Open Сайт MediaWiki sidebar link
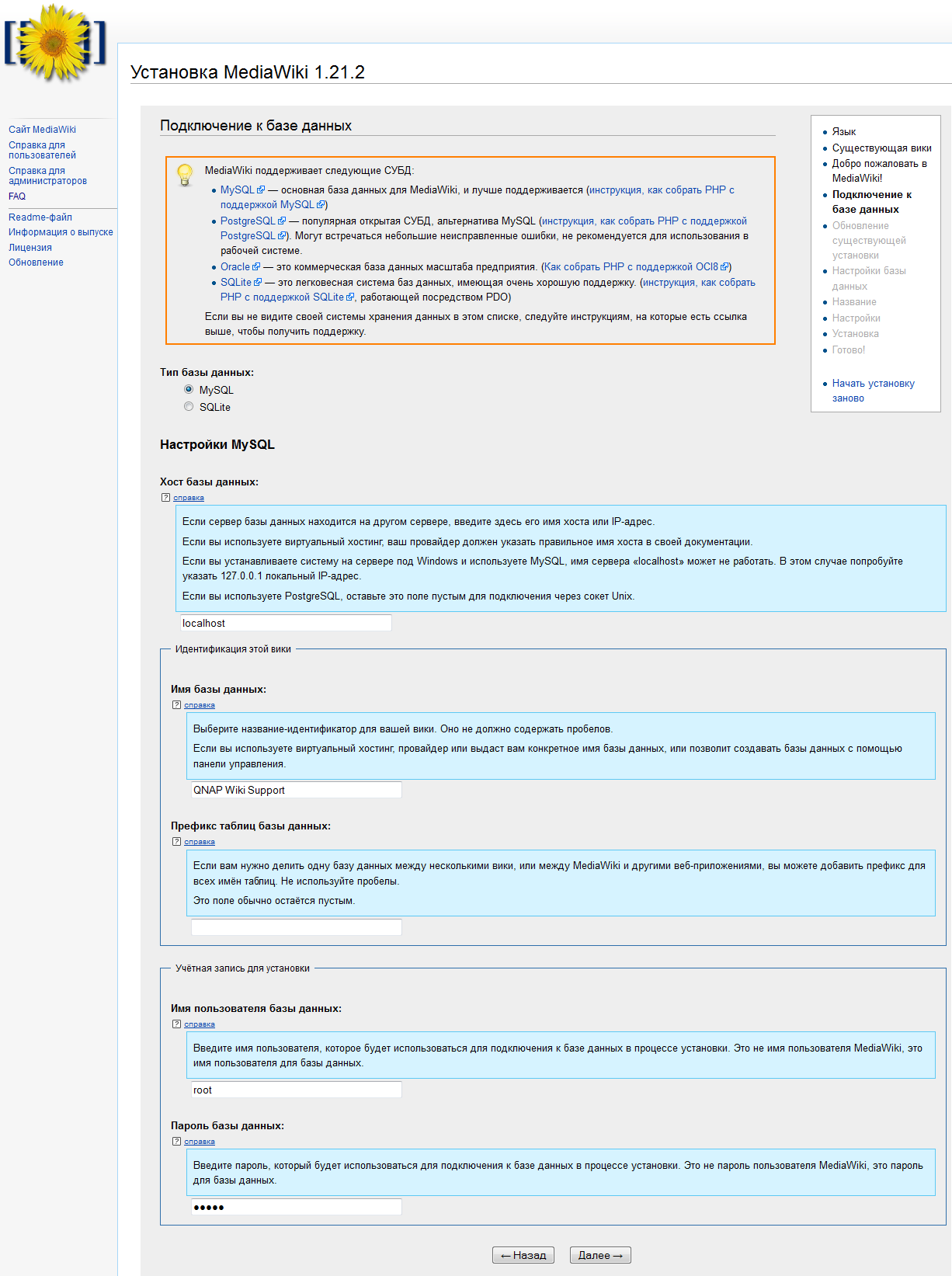 coord(42,130)
